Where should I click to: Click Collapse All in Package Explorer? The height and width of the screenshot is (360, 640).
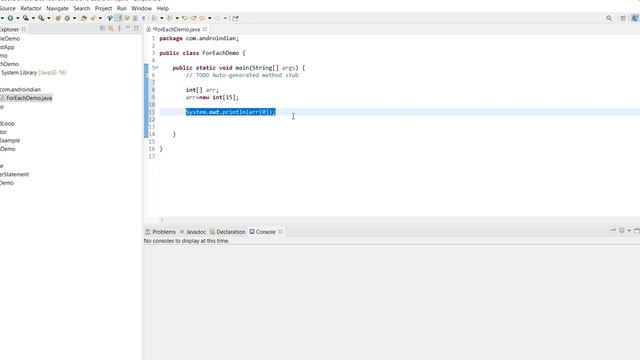[x=102, y=28]
